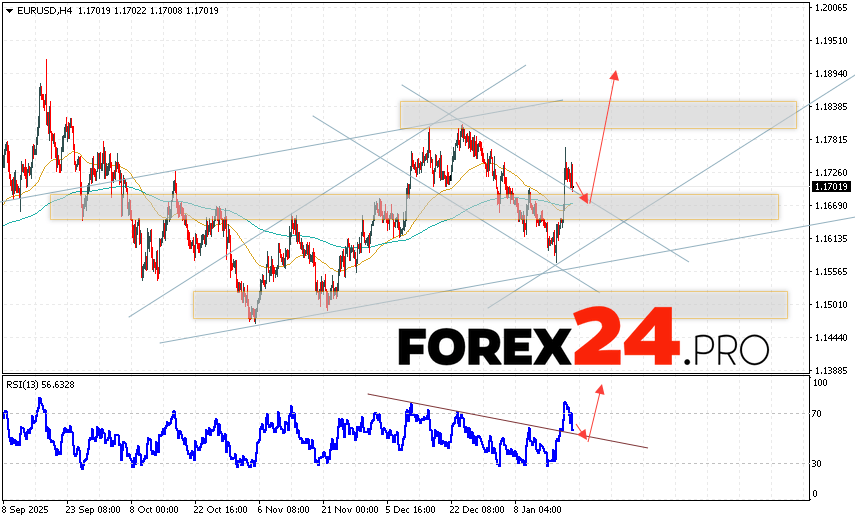The image size is (855, 521).
Task: Click the RSI(13) 56.6328 indicator label
Action: (x=39, y=384)
